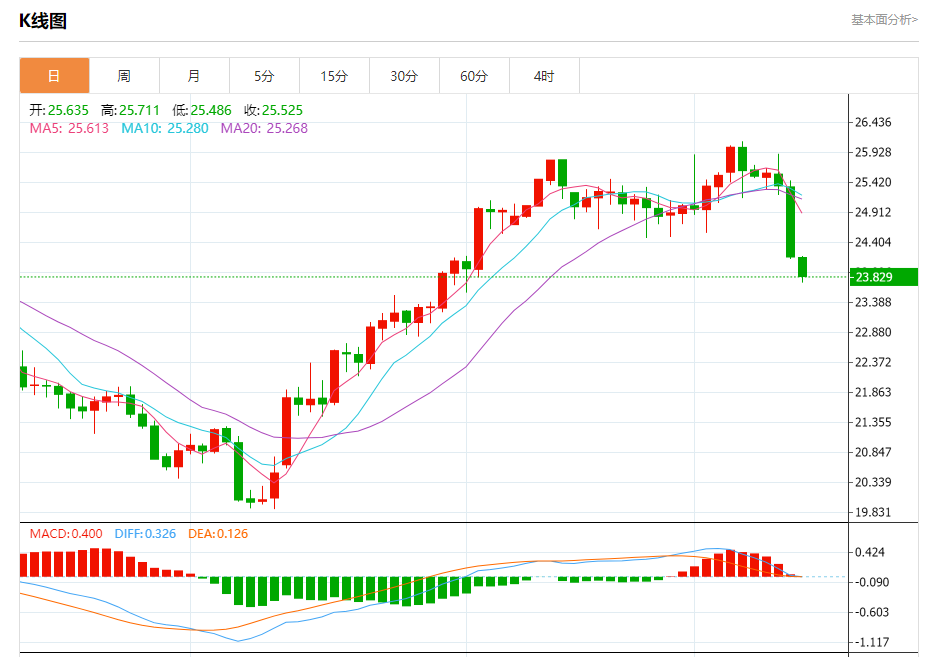Open the 月 monthly chart tab
The width and height of the screenshot is (930, 657).
coord(194,76)
